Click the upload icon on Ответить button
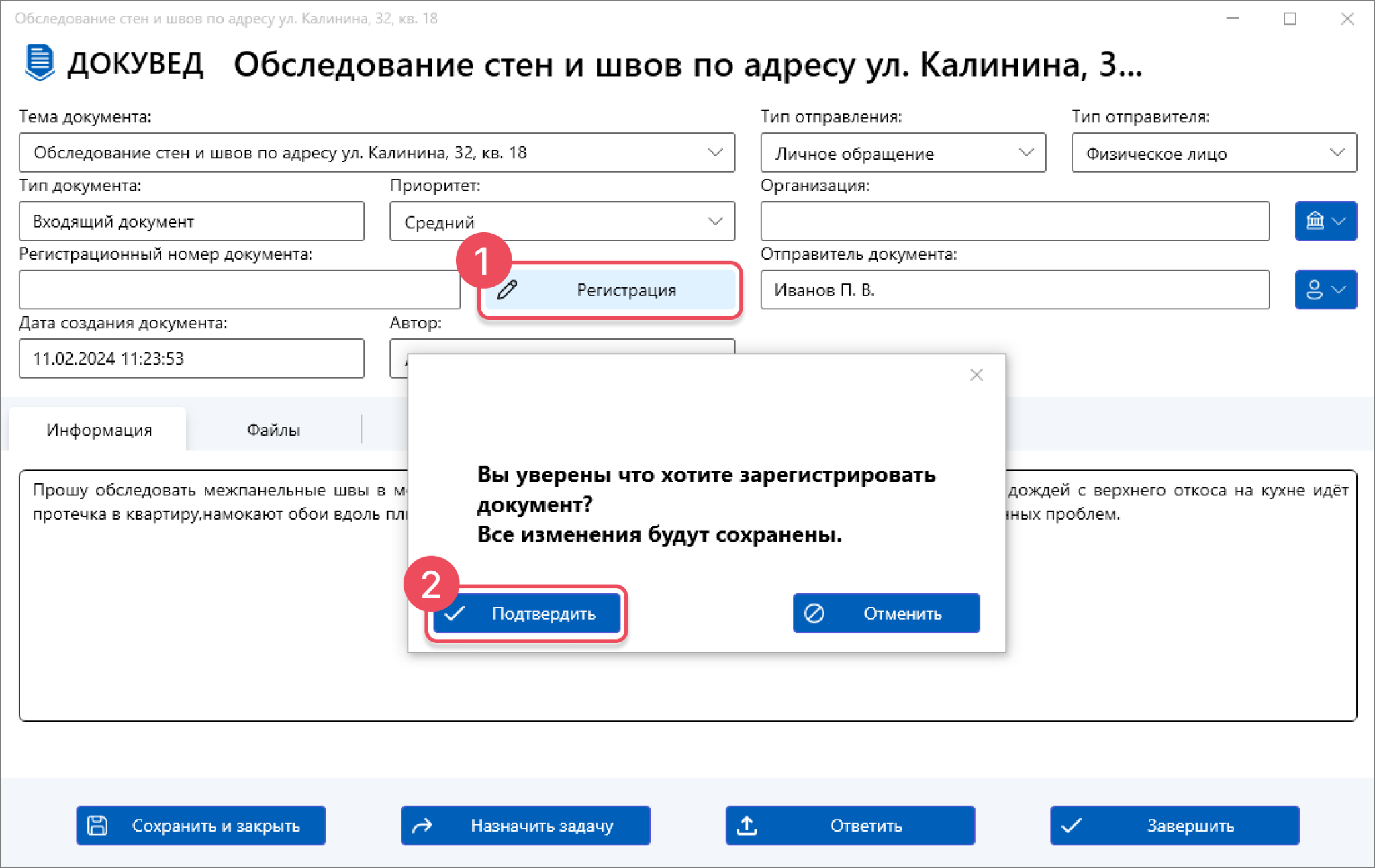 [747, 825]
